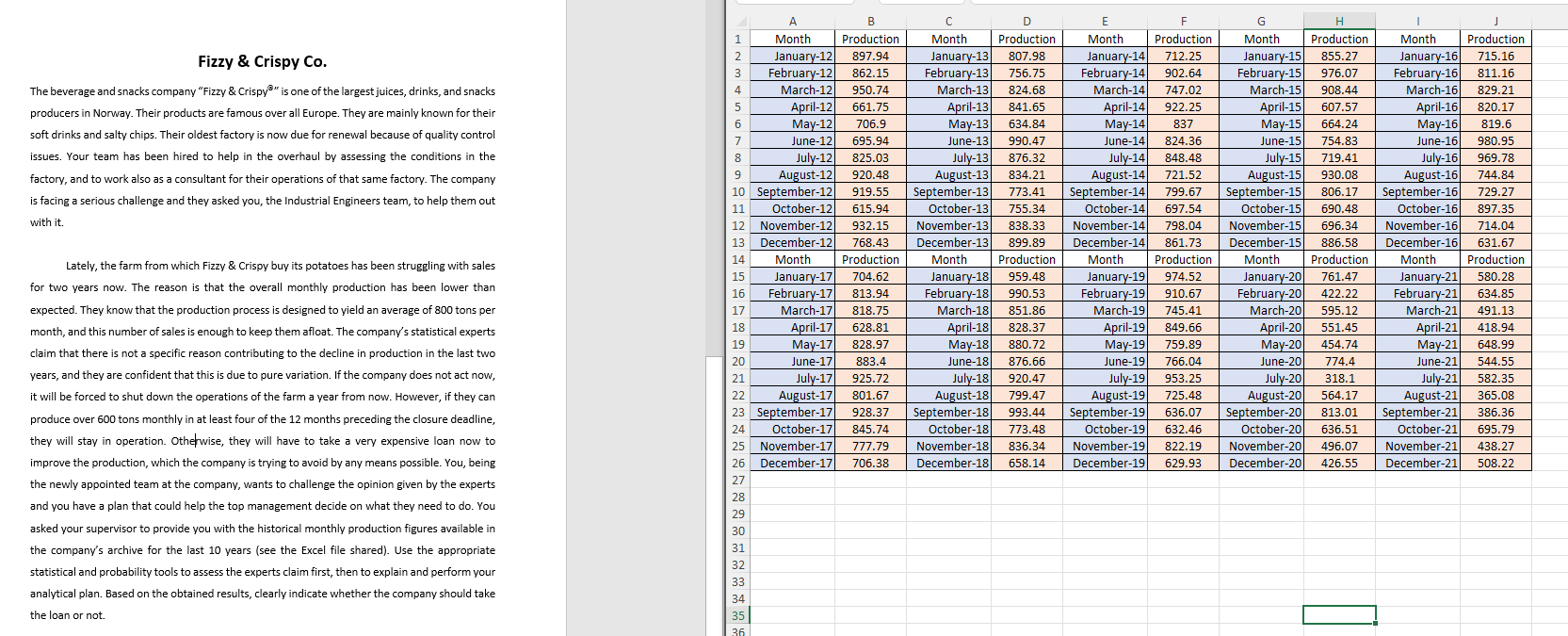The width and height of the screenshot is (1568, 636).
Task: Click production value 980.95
Action: tap(1495, 140)
